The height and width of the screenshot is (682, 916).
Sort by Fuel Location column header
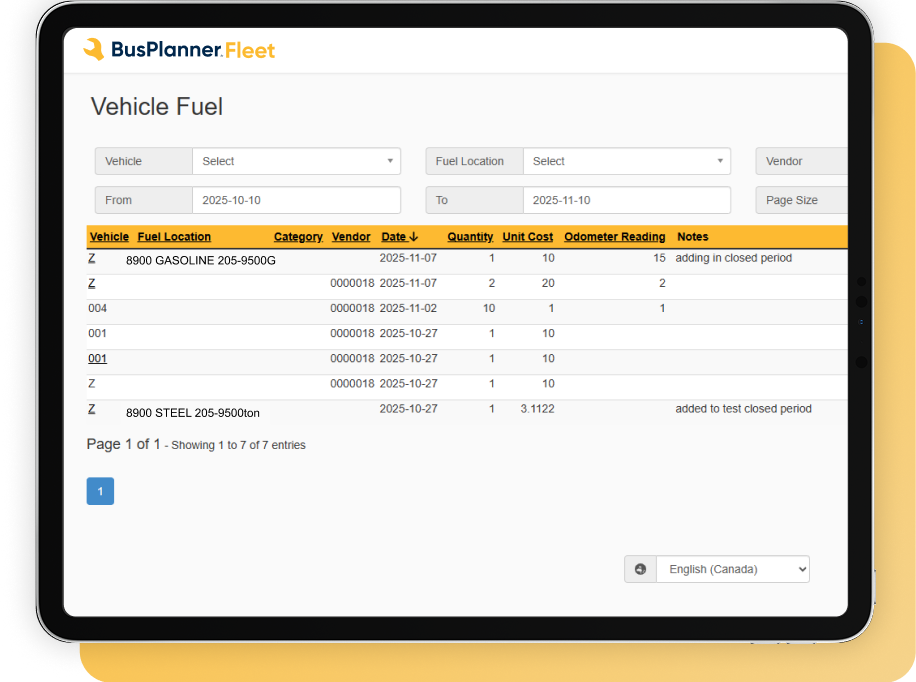(174, 237)
